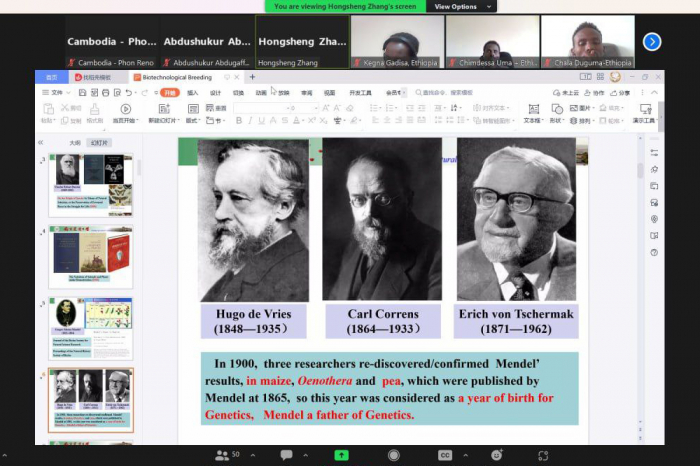Select the Gregor Mendel slide thumbnail

91,329
